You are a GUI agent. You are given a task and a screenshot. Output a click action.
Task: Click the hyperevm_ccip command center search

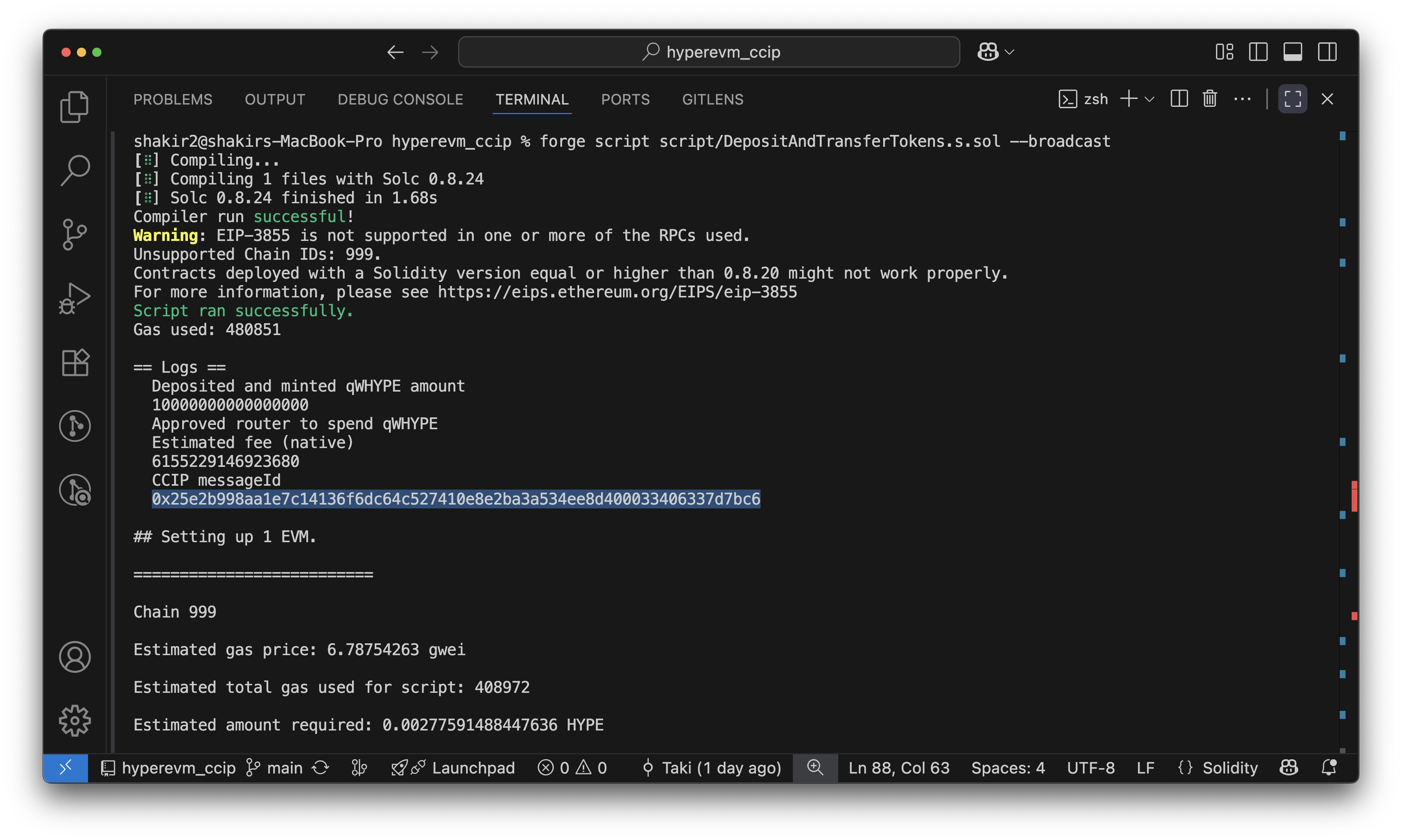(x=709, y=52)
